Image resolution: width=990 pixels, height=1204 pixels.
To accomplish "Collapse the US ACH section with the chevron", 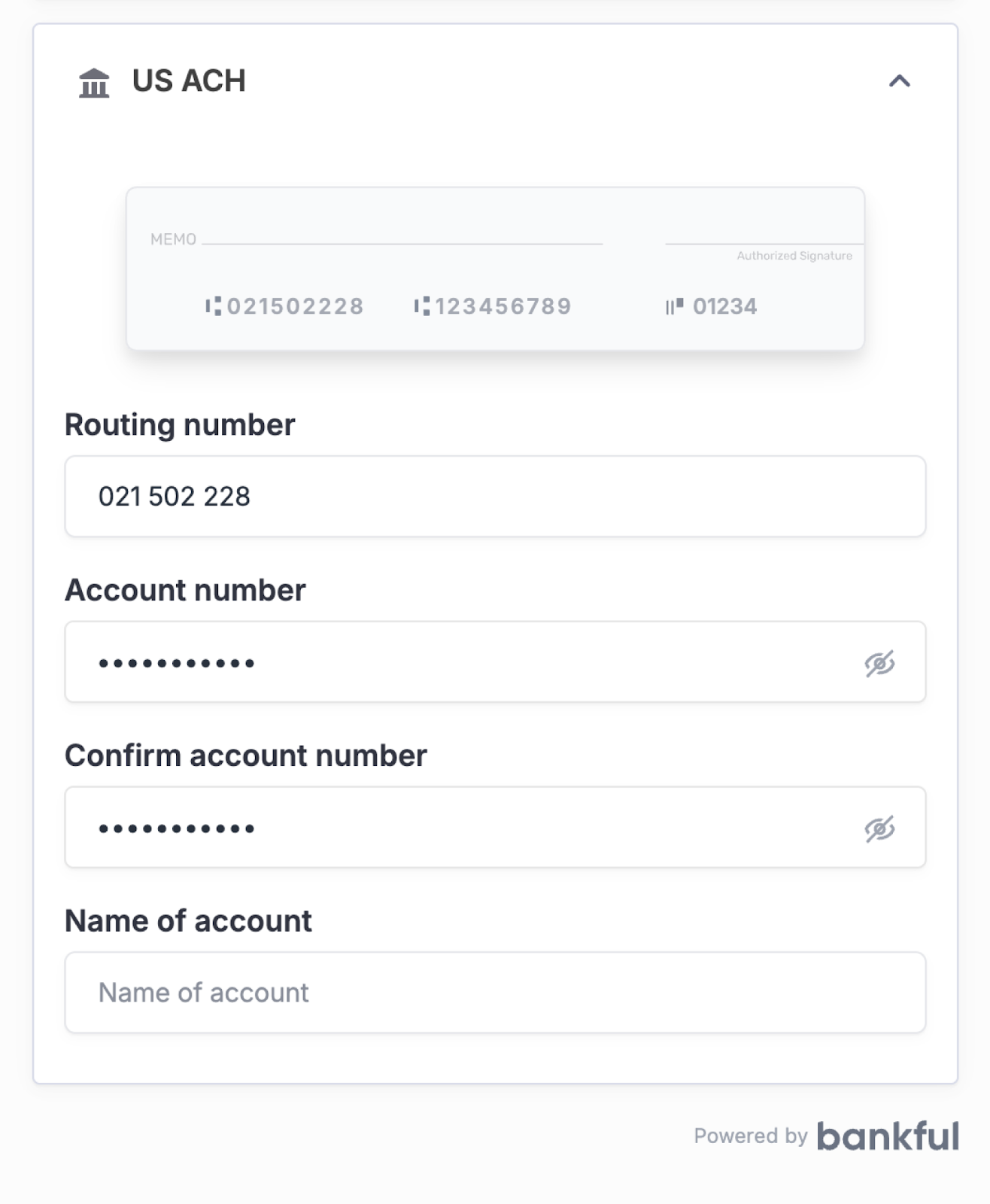I will pos(900,81).
